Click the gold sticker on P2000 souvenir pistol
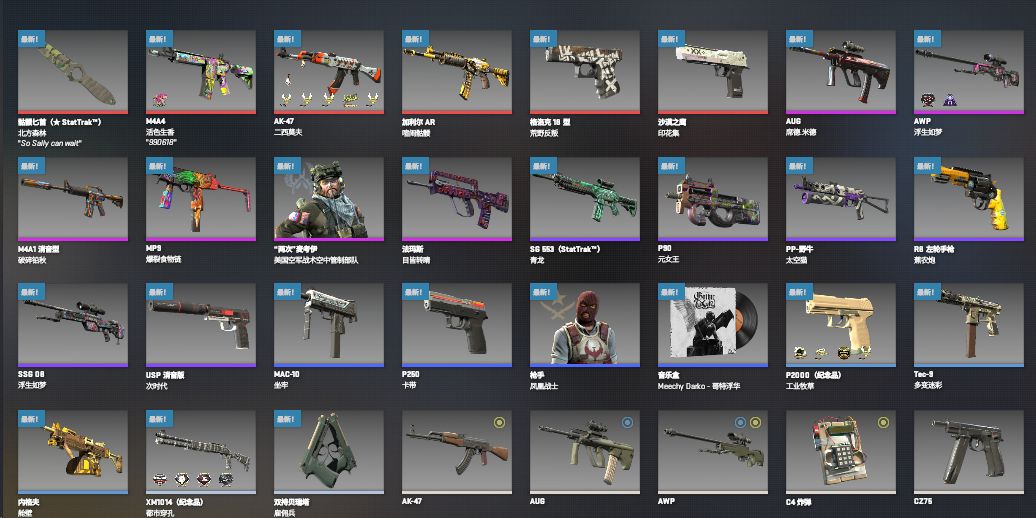This screenshot has width=1036, height=518. tap(843, 353)
